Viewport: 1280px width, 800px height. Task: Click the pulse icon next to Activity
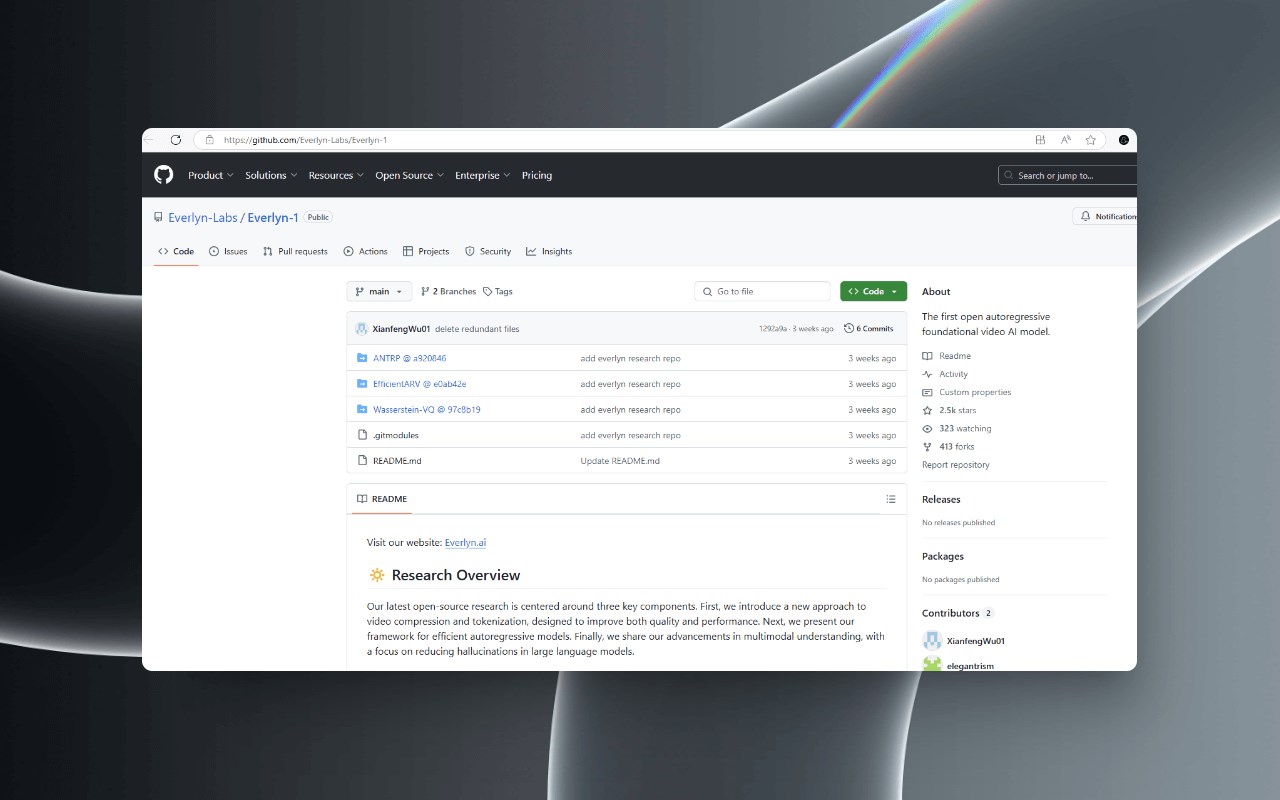[x=927, y=374]
